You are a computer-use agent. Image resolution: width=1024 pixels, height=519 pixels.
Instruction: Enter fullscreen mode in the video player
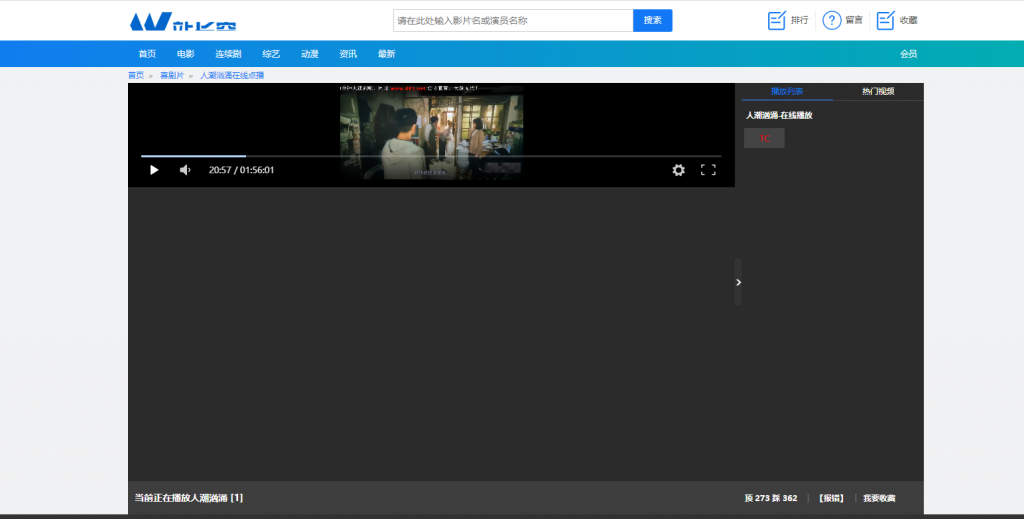pos(708,170)
